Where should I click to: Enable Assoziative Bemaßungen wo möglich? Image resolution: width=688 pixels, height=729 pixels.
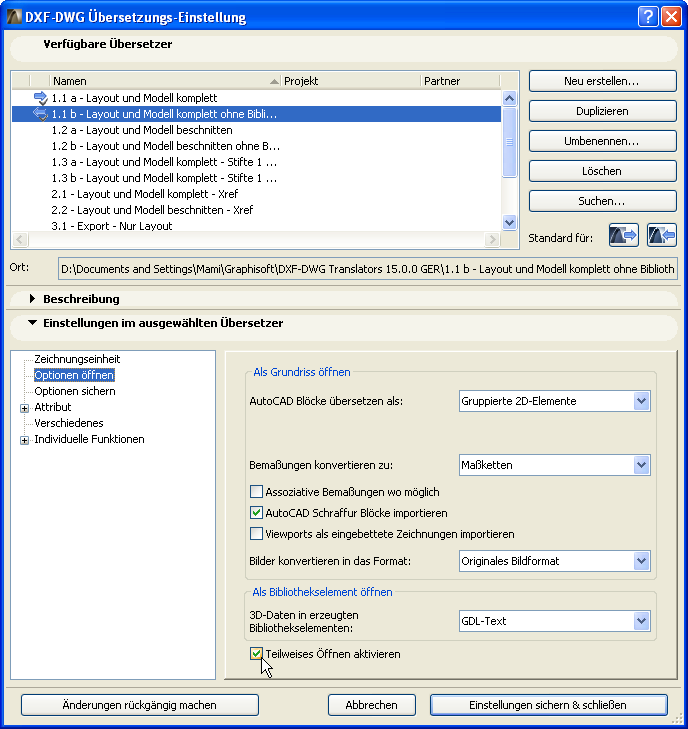click(256, 491)
